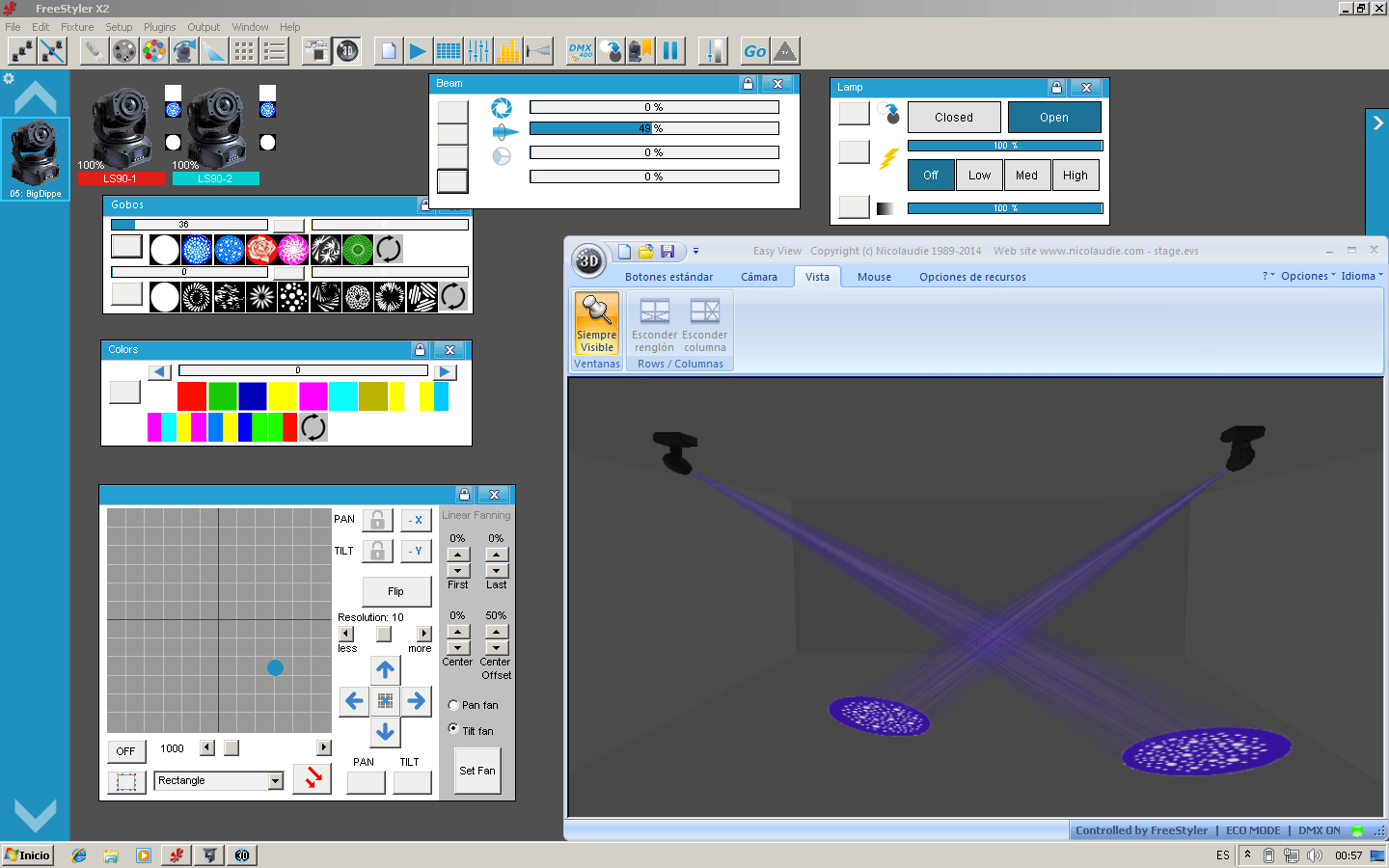Toggle the TILT lock button

pos(377,551)
